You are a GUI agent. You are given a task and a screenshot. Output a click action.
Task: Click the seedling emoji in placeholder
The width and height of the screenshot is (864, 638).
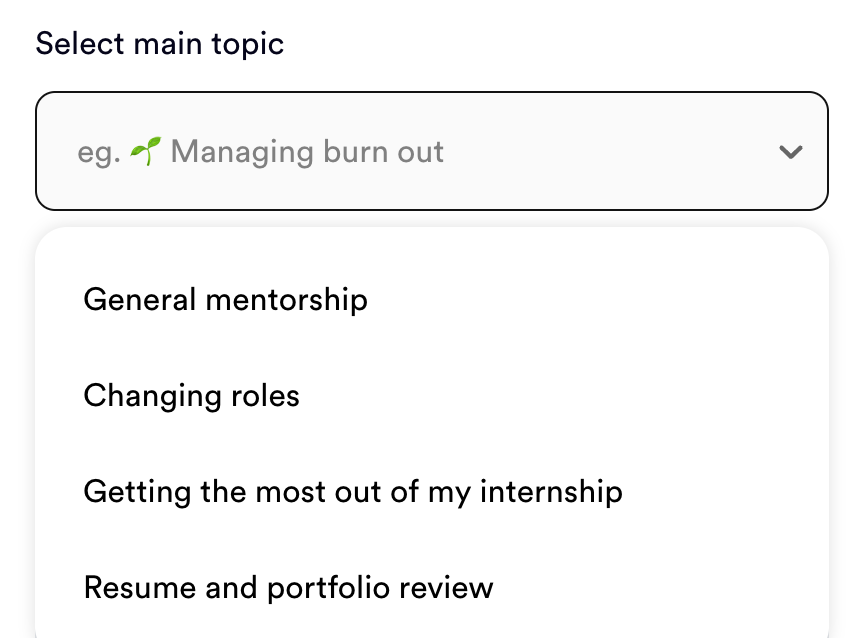coord(146,152)
